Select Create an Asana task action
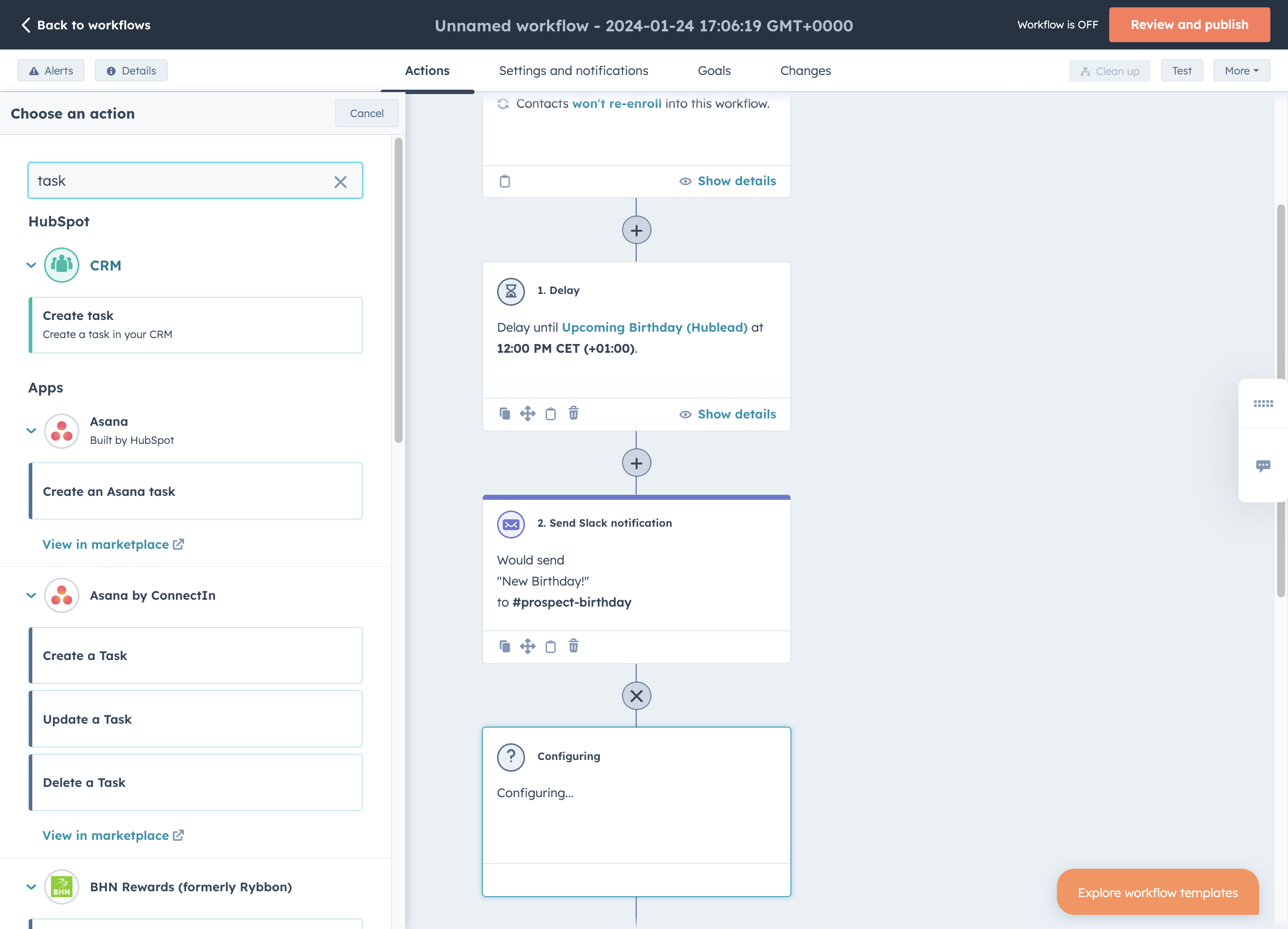Screen dimensions: 1288x929 point(195,491)
